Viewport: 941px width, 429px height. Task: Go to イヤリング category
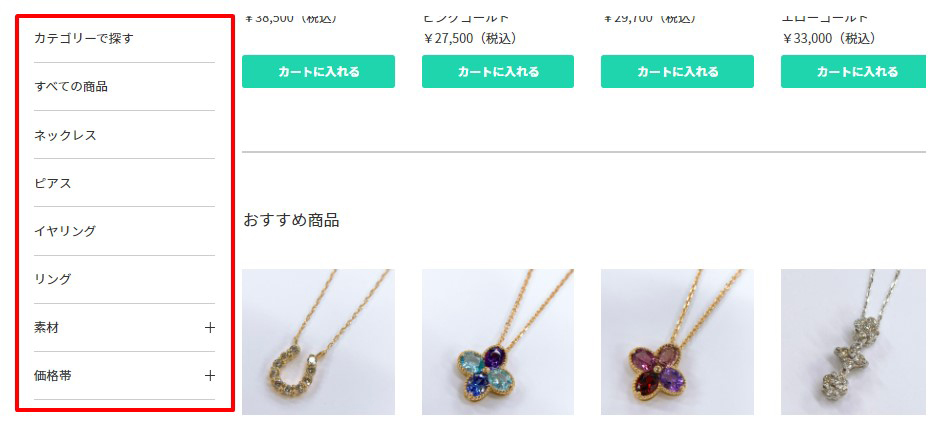(65, 231)
